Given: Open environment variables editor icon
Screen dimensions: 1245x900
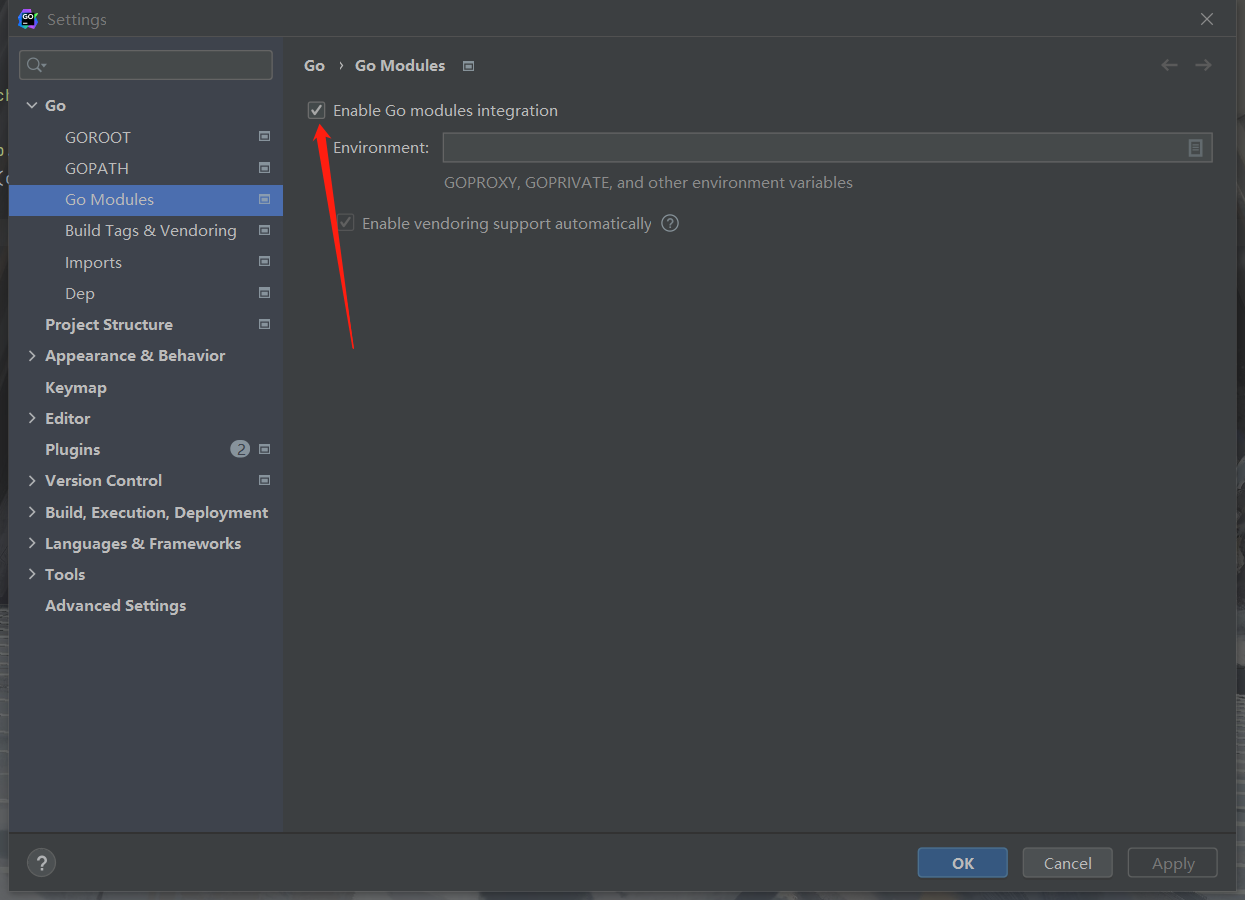Looking at the screenshot, I should 1195,148.
